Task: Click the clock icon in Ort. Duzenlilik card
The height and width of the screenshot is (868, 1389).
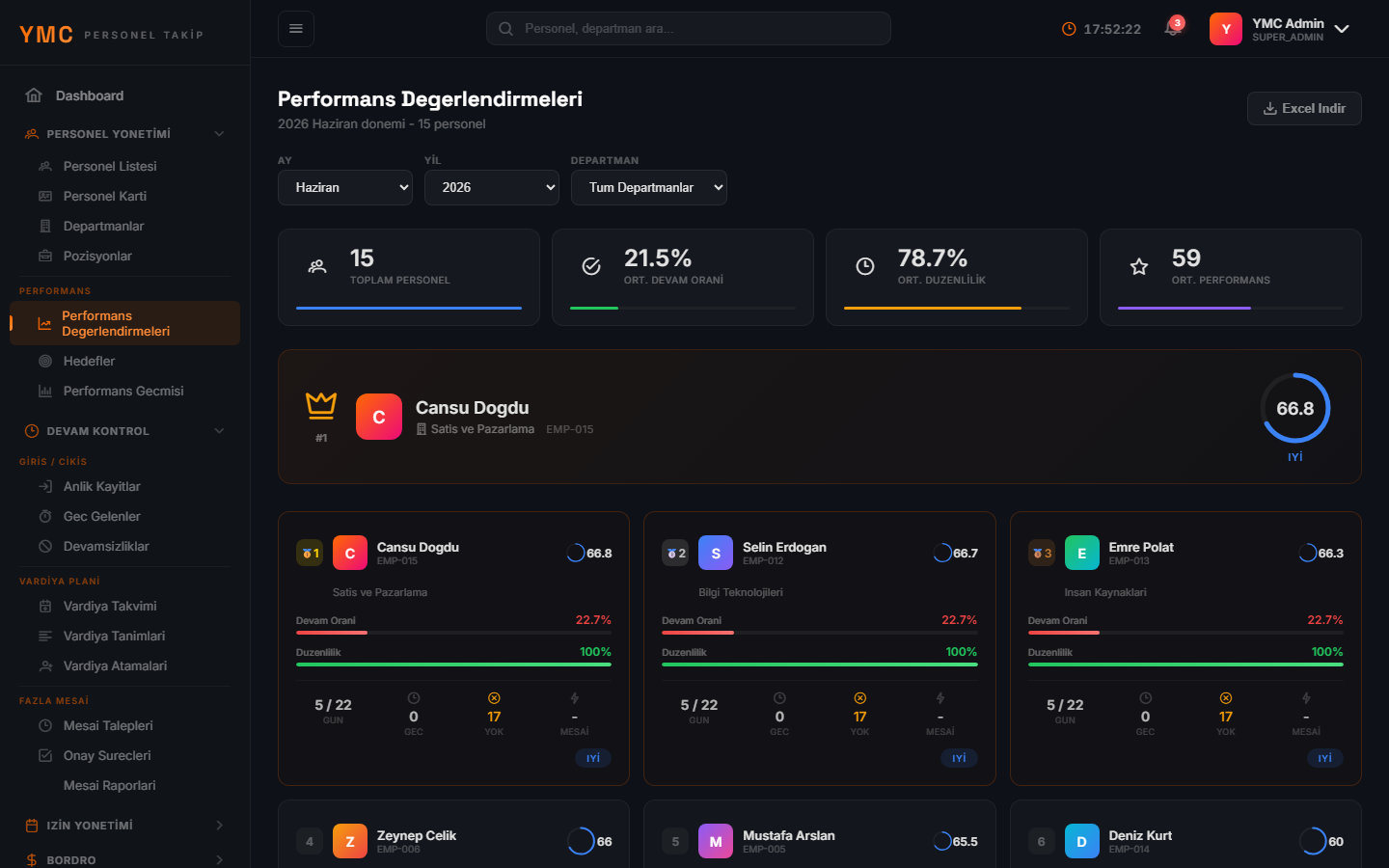Action: pyautogui.click(x=865, y=266)
